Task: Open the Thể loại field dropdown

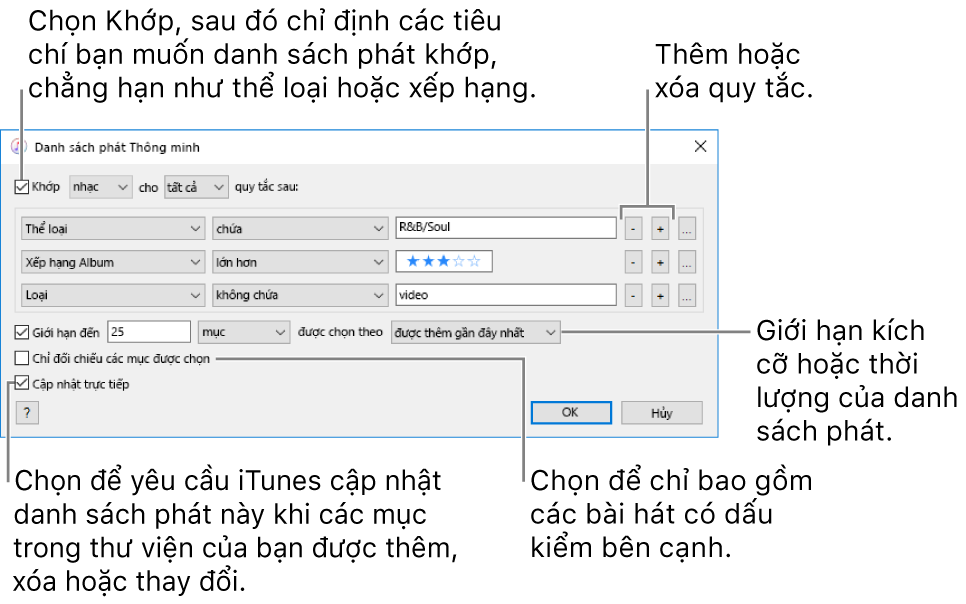Action: 113,229
